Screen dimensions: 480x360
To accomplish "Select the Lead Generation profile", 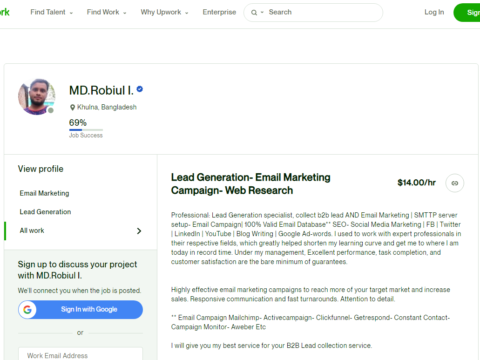I will (x=45, y=212).
